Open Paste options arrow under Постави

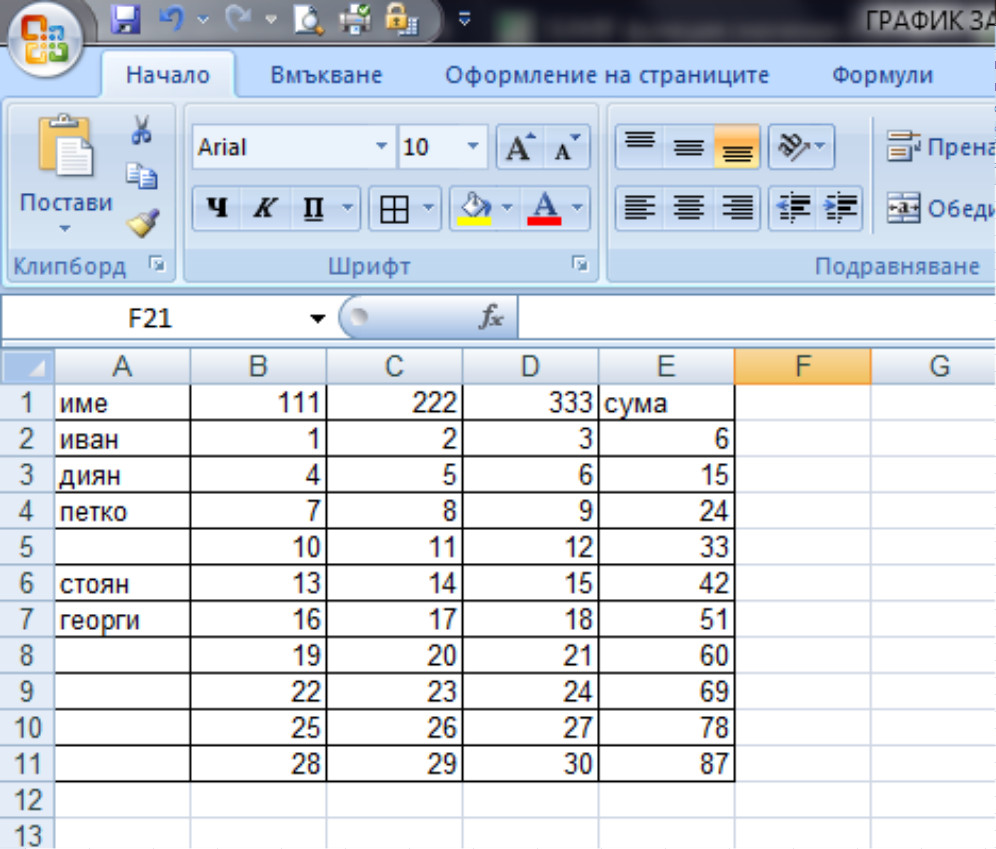tap(65, 229)
